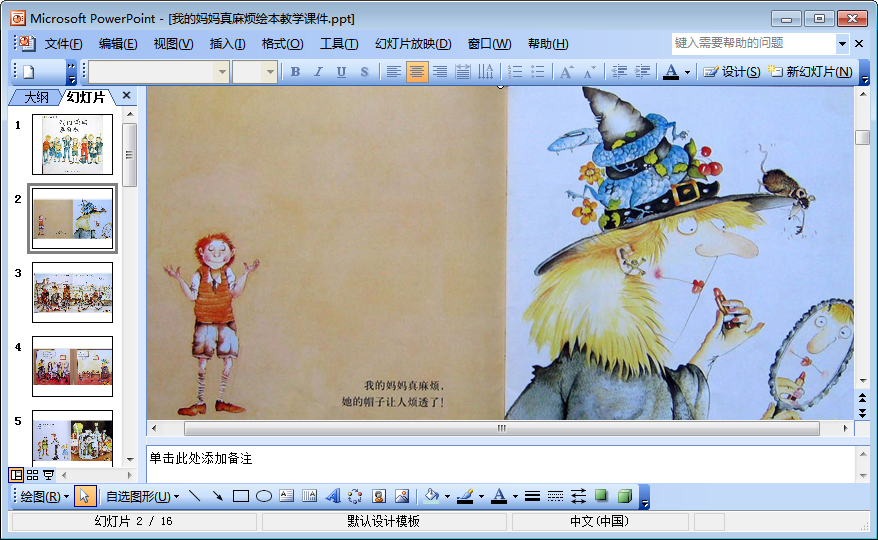Decrease indent level

[x=619, y=72]
